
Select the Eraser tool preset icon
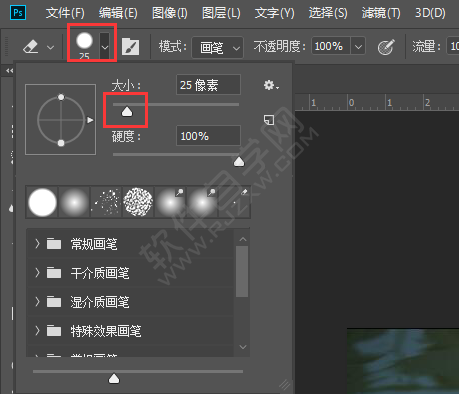coord(31,47)
